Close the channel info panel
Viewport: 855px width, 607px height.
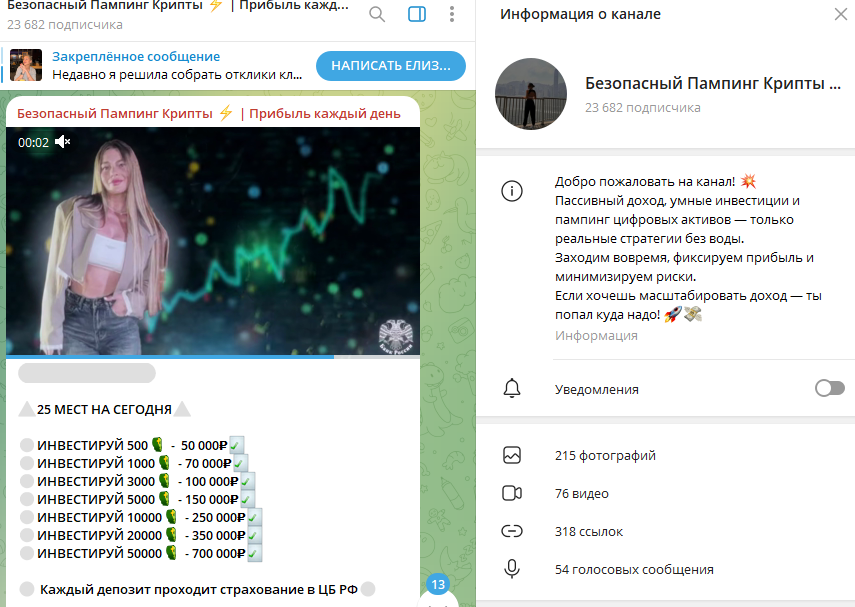tap(841, 14)
